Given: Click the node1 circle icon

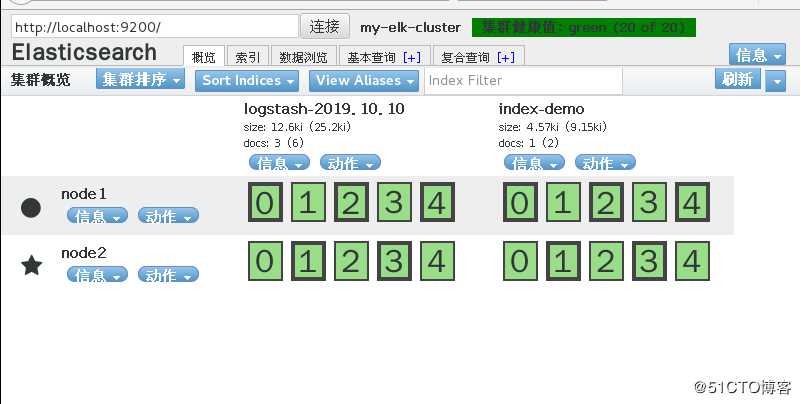Looking at the screenshot, I should pos(31,207).
